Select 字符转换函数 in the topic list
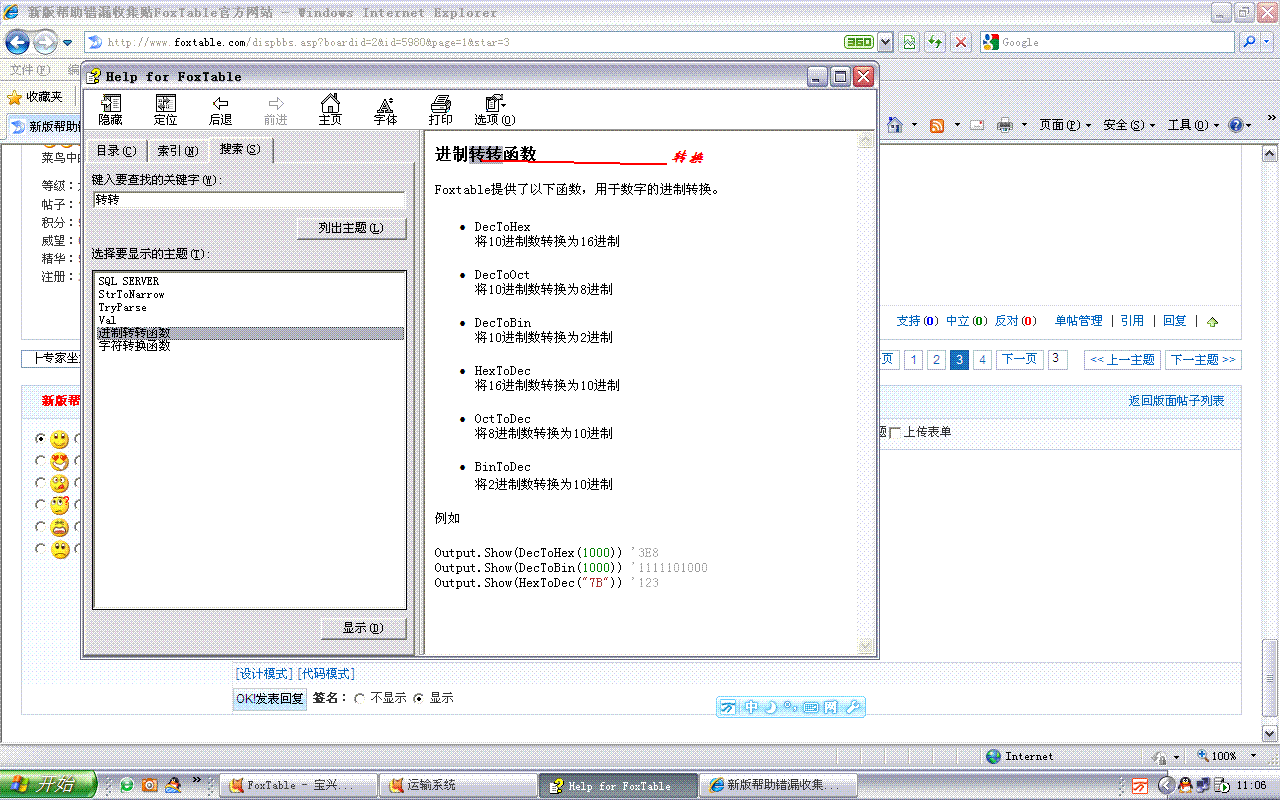Image resolution: width=1280 pixels, height=800 pixels. coord(134,346)
